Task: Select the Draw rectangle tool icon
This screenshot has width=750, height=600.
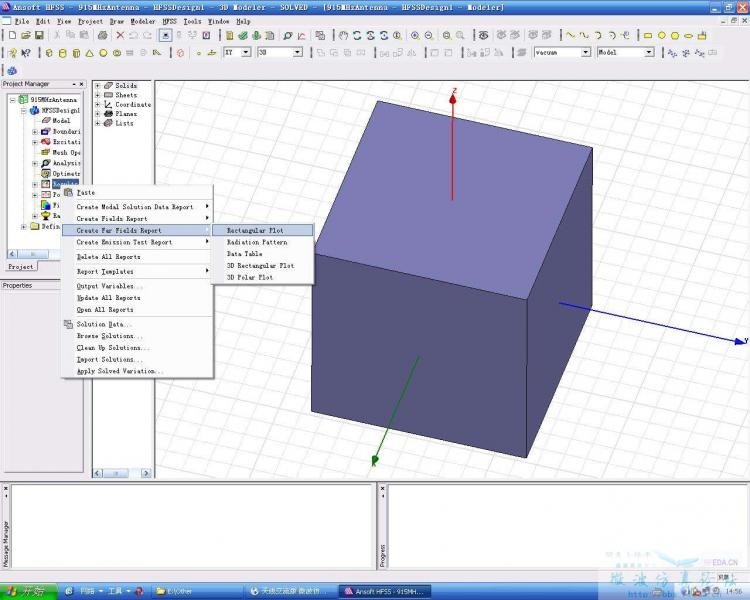Action: point(647,36)
